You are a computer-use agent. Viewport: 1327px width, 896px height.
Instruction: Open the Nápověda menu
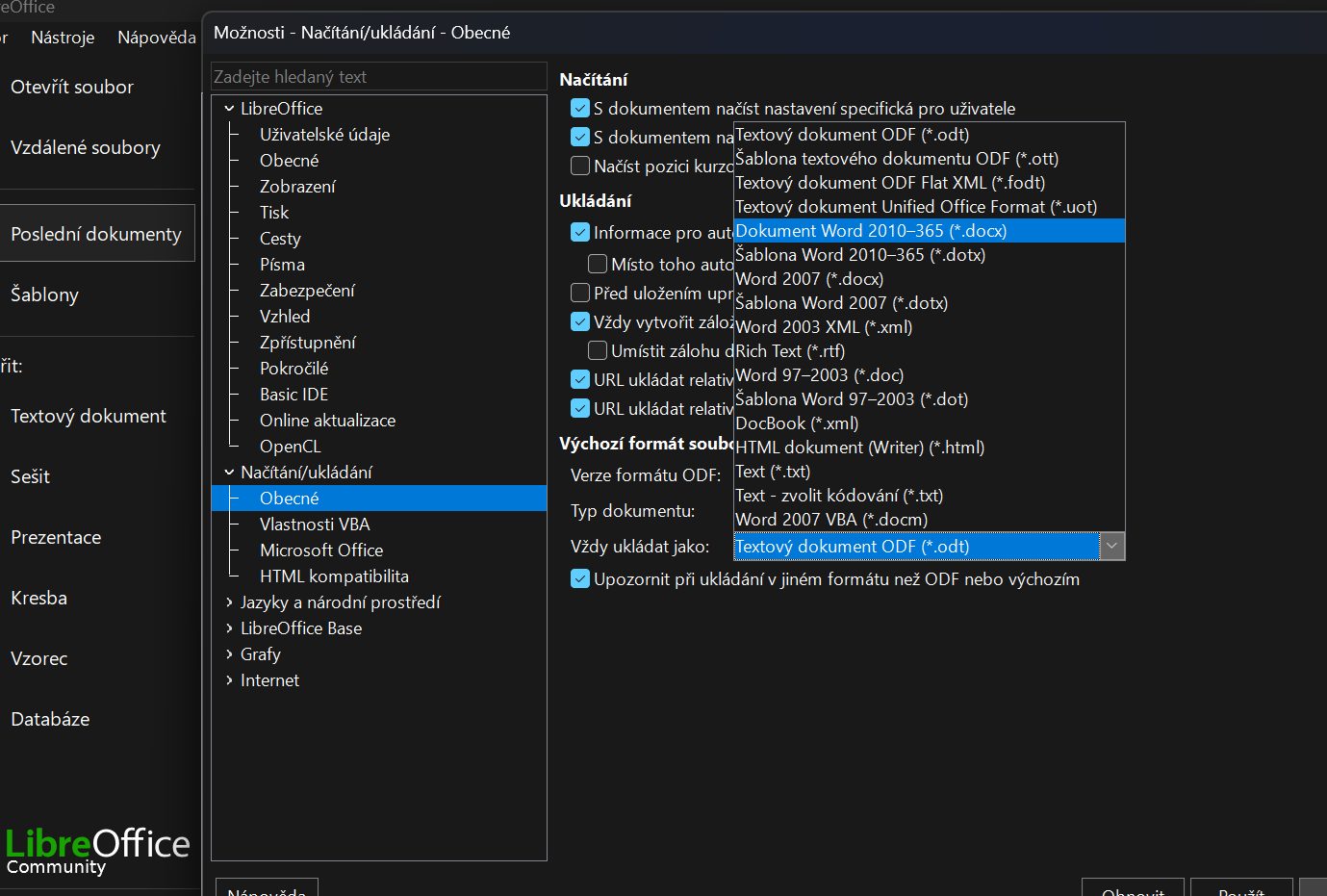pos(157,38)
